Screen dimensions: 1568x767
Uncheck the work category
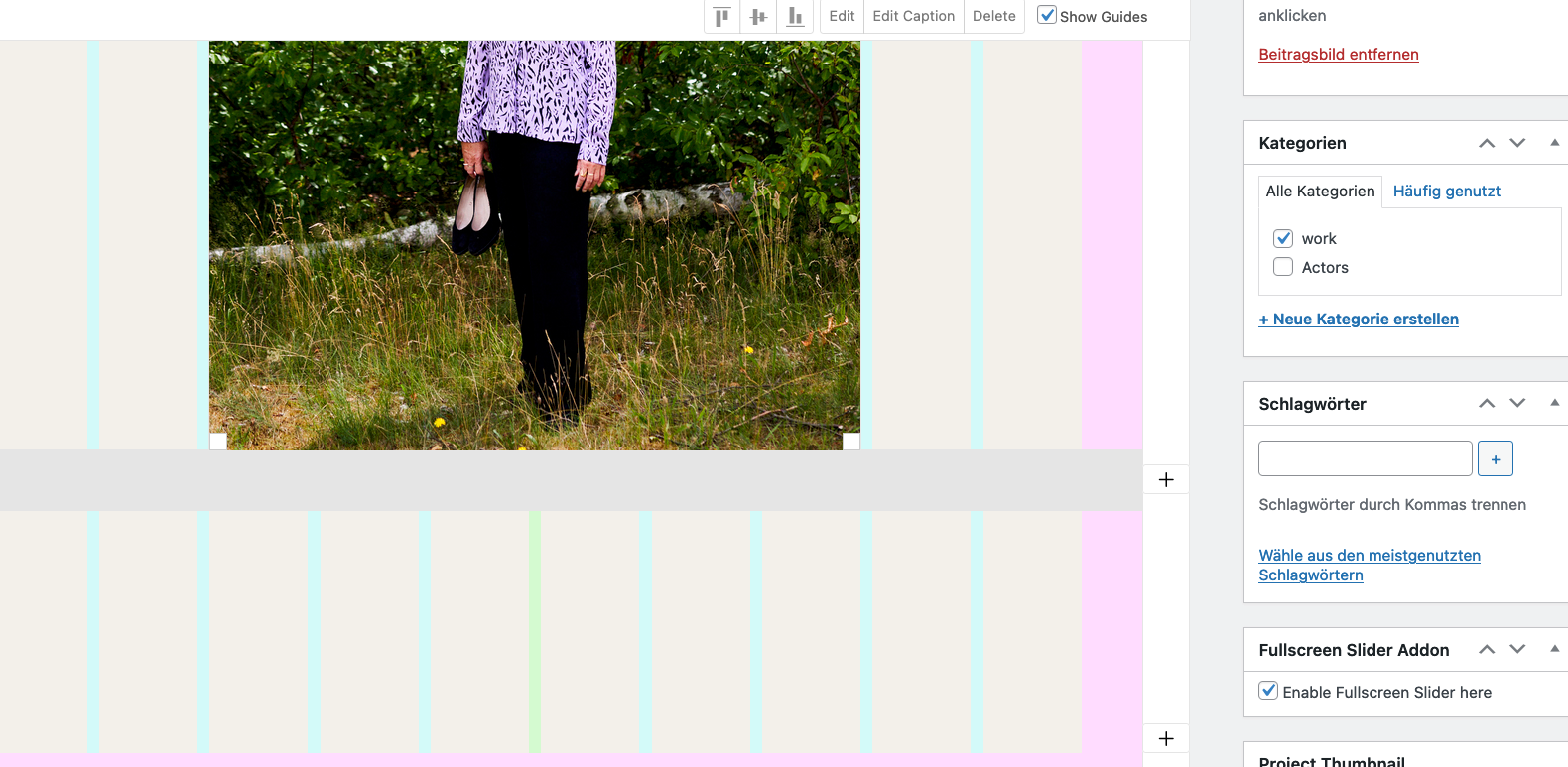click(1283, 238)
